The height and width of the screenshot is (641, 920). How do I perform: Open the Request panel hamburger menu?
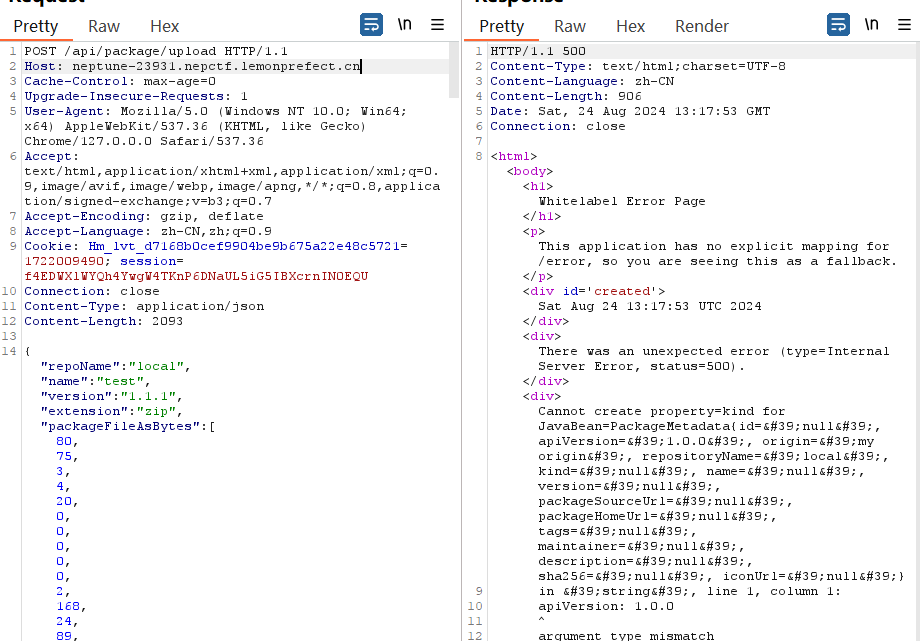(437, 25)
